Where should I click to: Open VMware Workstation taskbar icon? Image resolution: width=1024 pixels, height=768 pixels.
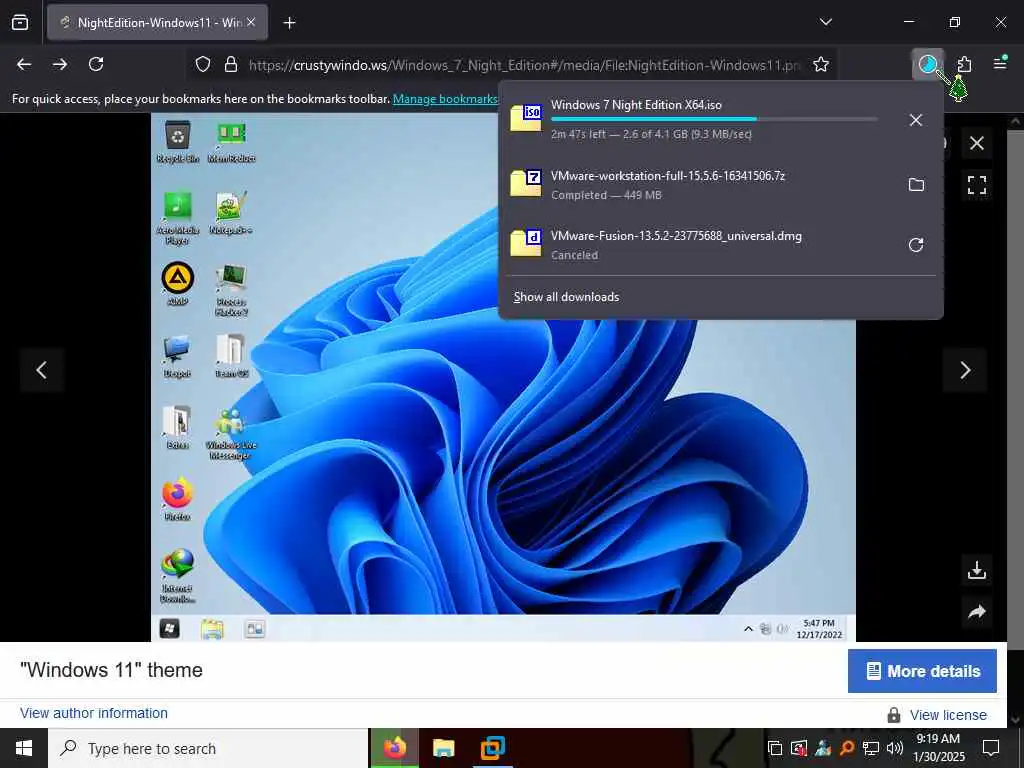pos(492,748)
